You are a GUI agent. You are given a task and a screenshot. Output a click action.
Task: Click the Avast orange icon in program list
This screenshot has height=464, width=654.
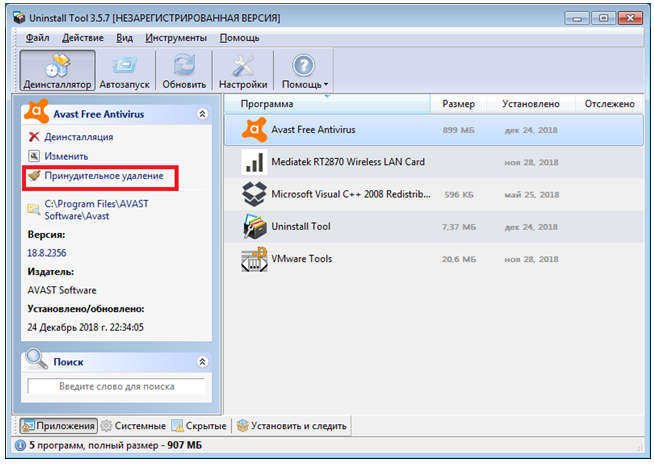click(254, 130)
